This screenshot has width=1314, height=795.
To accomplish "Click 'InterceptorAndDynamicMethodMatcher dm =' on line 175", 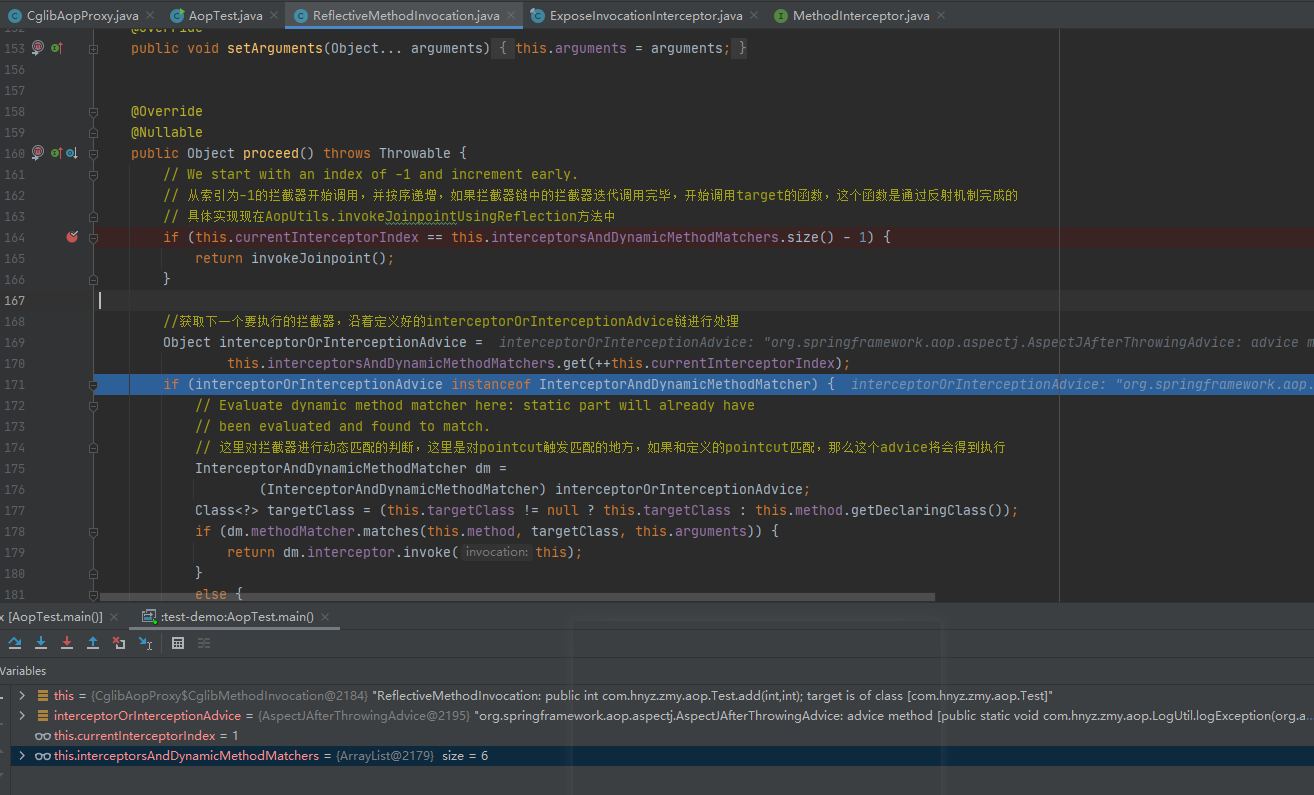I will click(x=351, y=468).
